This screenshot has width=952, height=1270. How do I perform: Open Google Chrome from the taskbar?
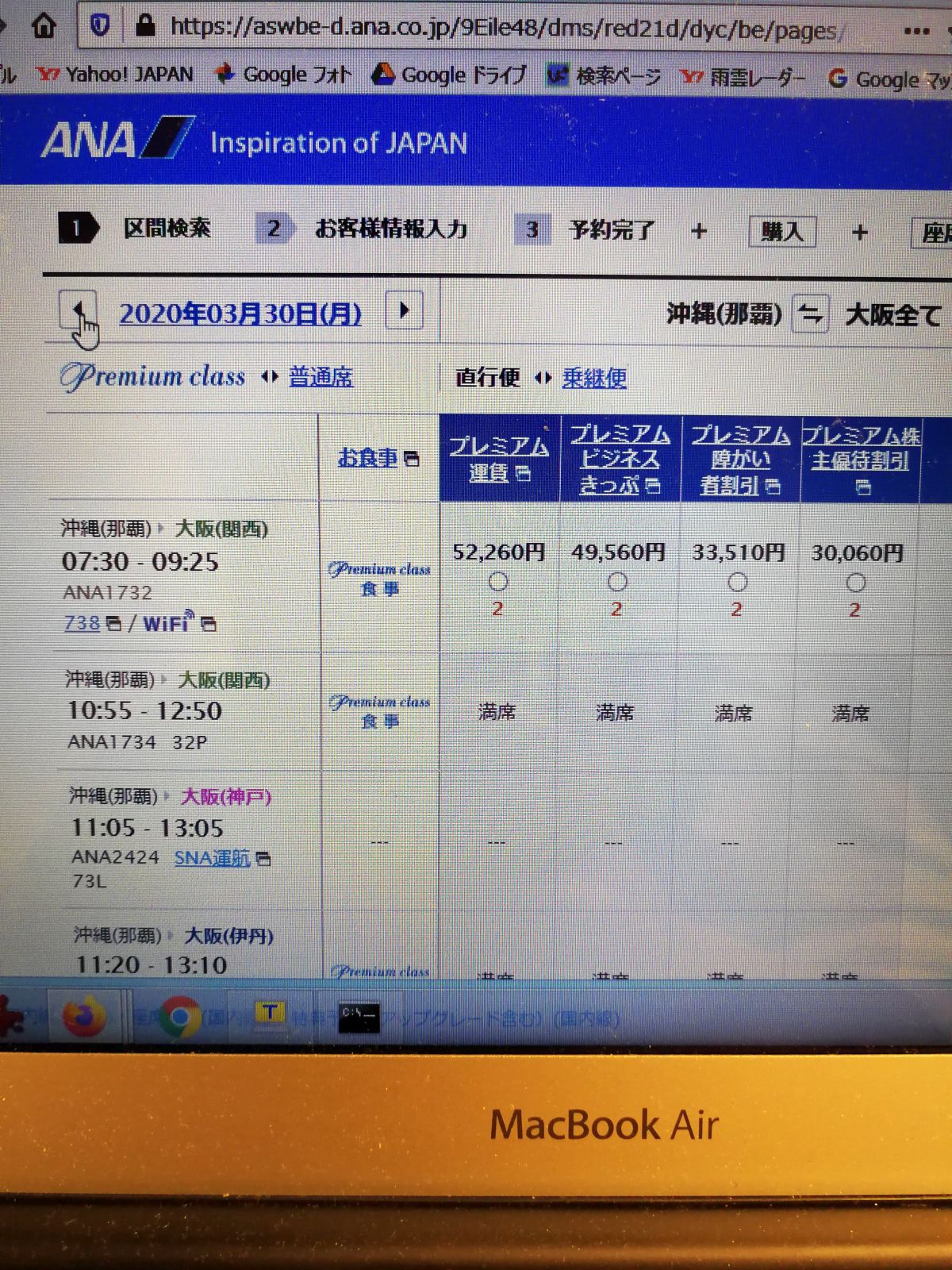(x=181, y=1016)
